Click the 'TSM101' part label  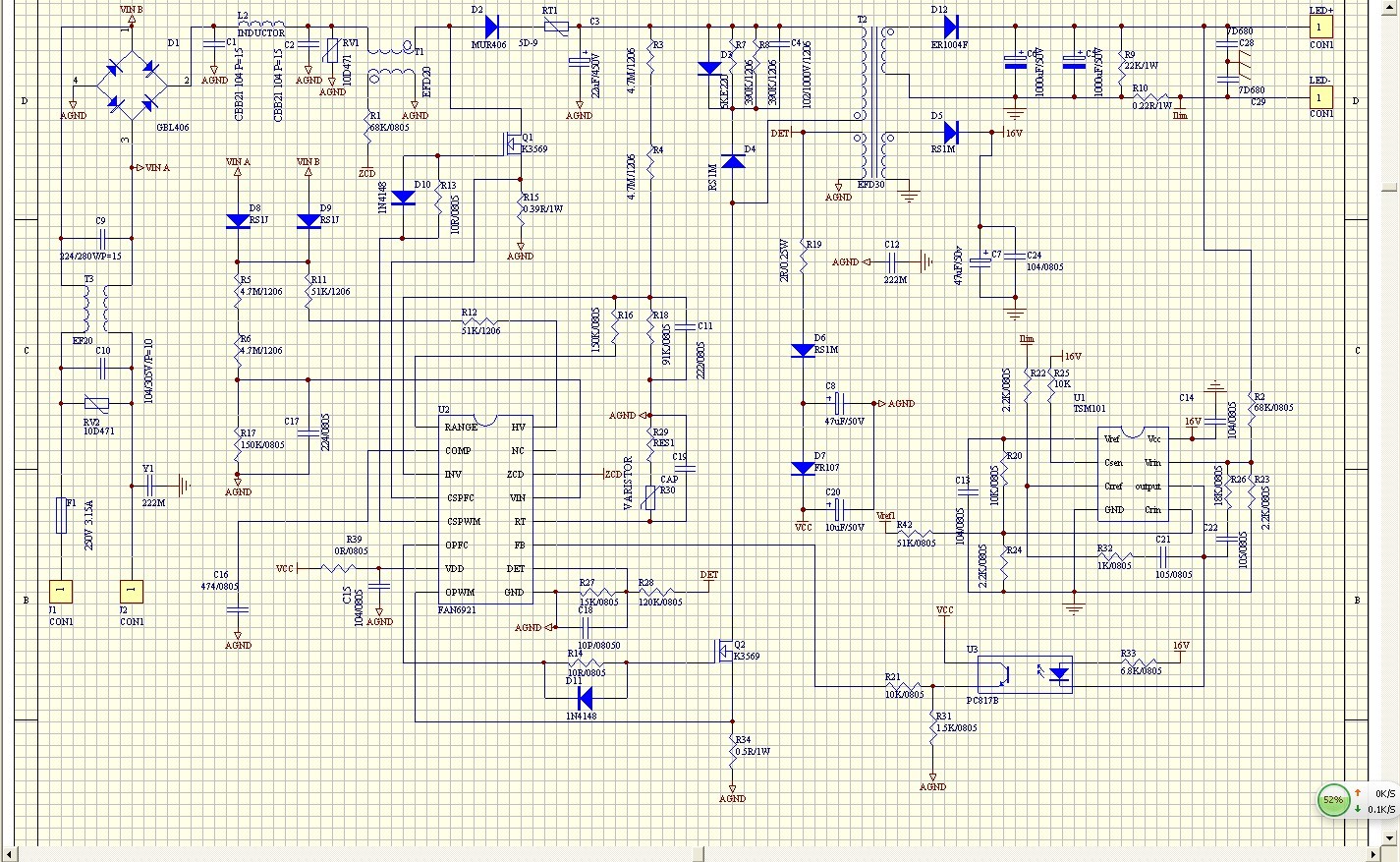pos(1090,408)
